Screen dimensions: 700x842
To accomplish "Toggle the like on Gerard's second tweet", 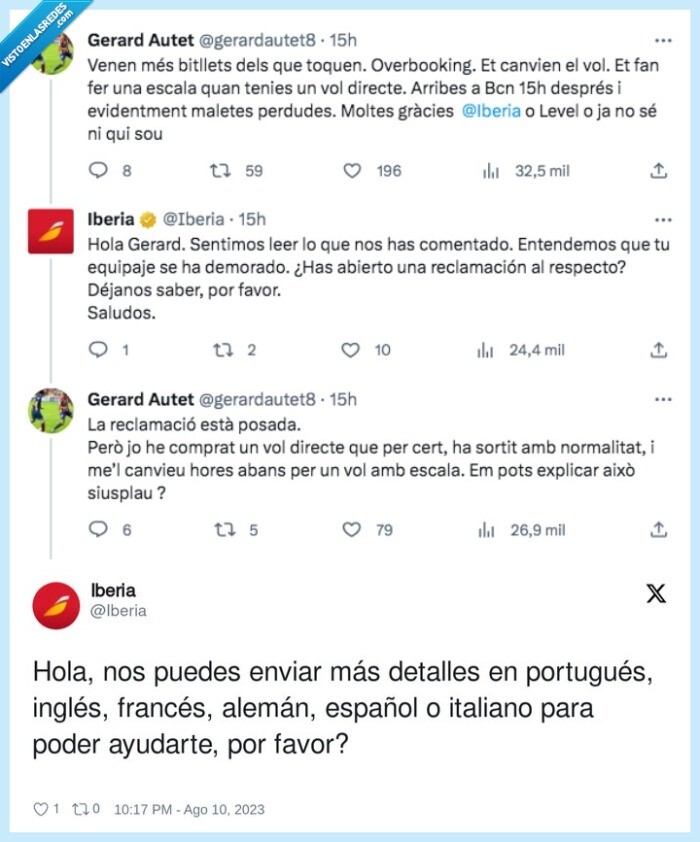I will tap(351, 531).
